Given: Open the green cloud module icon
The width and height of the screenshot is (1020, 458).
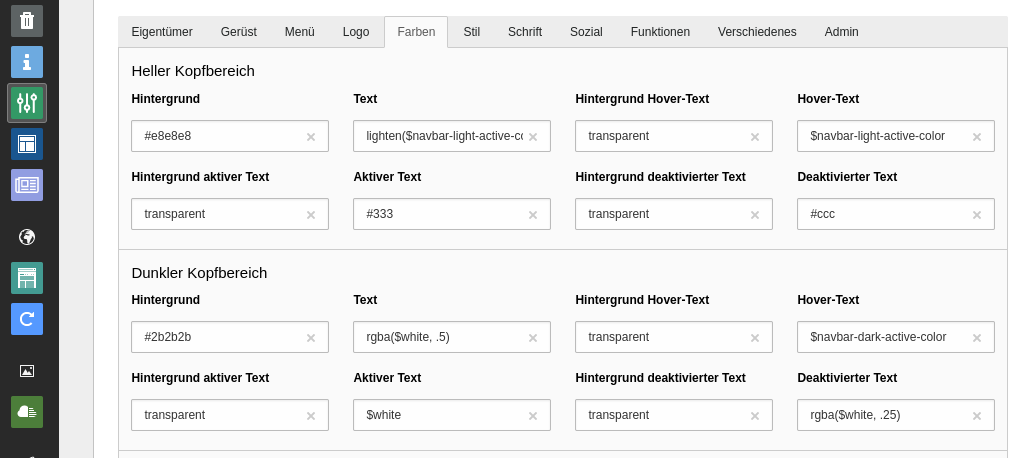Looking at the screenshot, I should (27, 412).
